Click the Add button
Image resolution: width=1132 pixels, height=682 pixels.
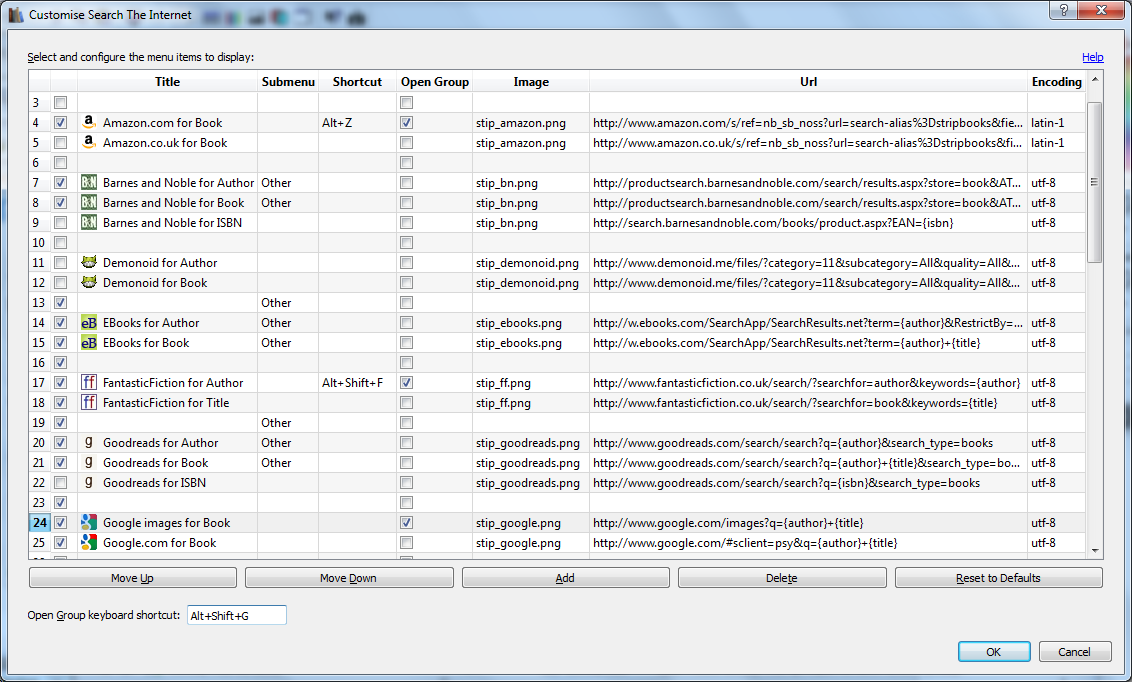[x=565, y=578]
